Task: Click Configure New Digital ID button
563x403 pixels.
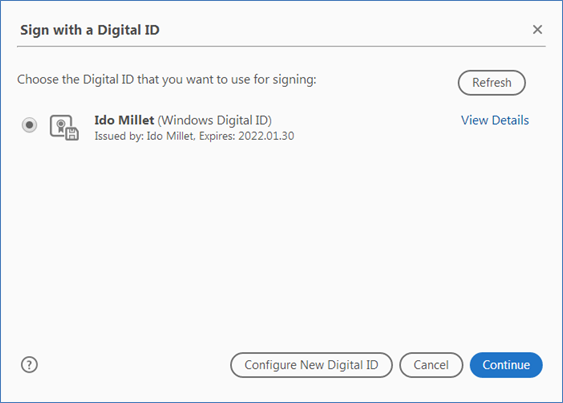Action: click(x=311, y=365)
